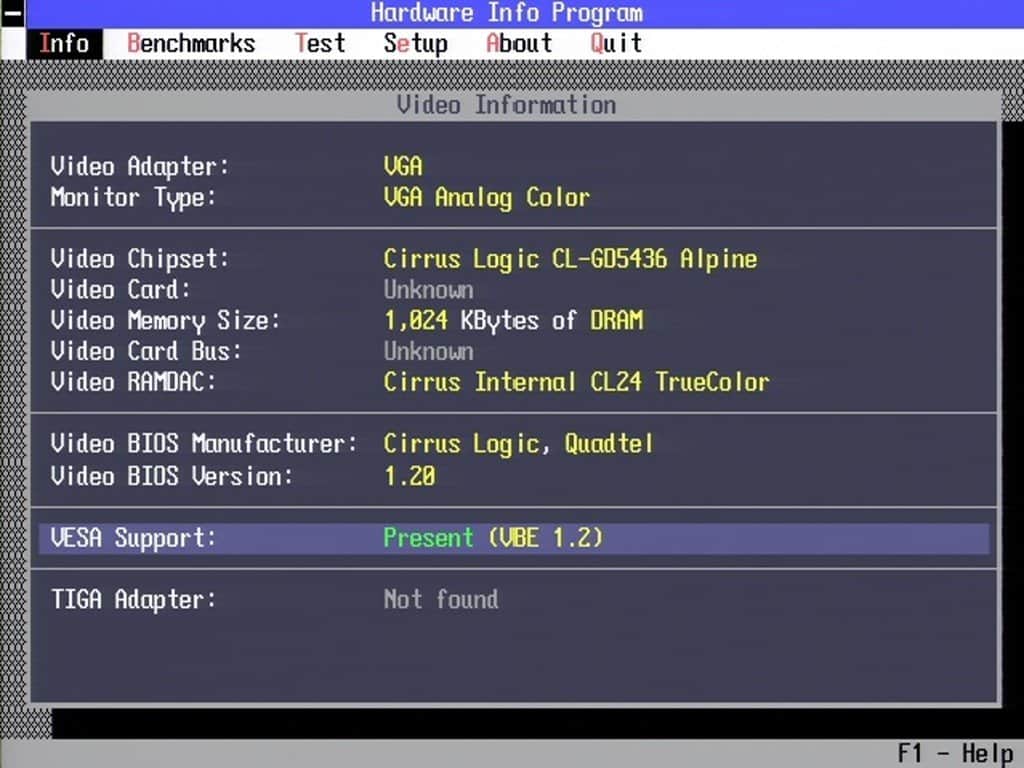This screenshot has height=768, width=1024.
Task: Click the 1.20 BIOS version value
Action: coord(409,476)
